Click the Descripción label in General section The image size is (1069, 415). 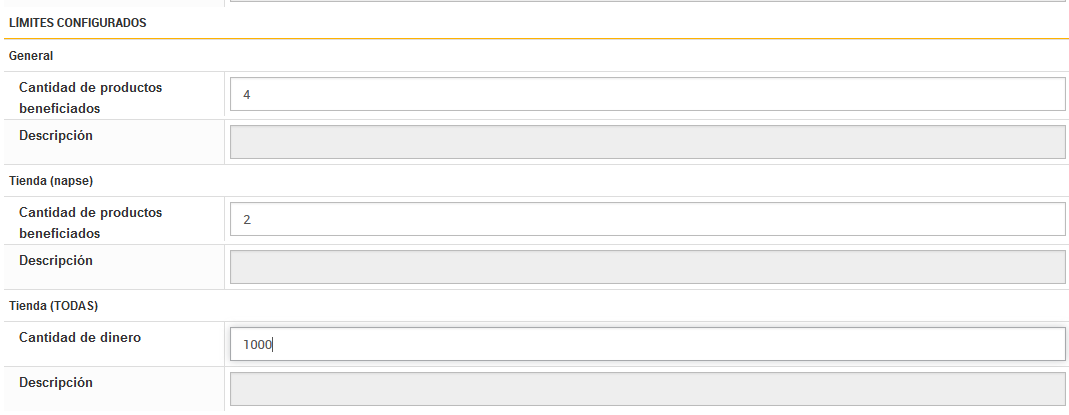[x=56, y=135]
